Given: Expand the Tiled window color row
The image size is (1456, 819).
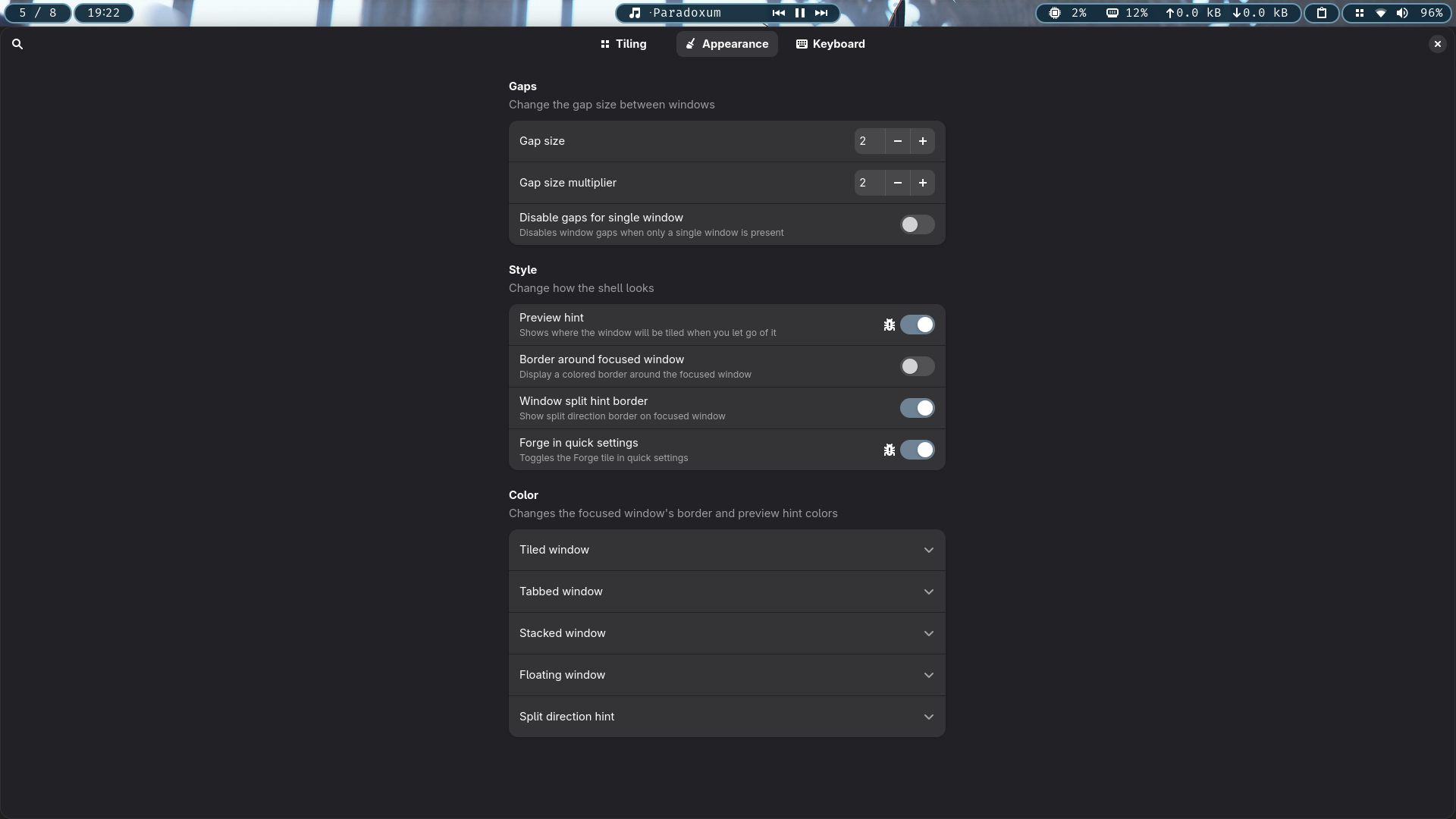Looking at the screenshot, I should [x=928, y=550].
